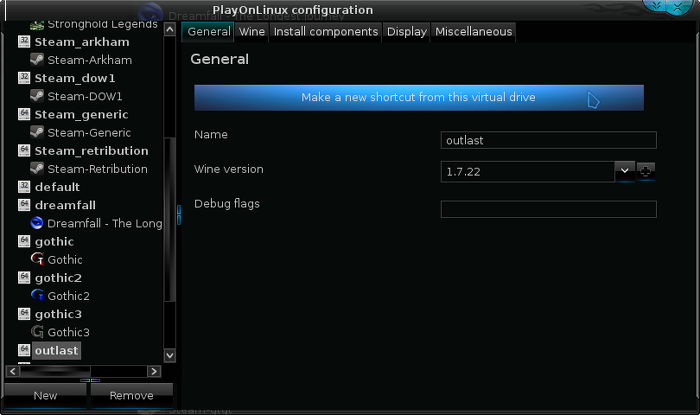Select the Steam-Generic shortcut entry
Viewport: 700px width, 415px height.
[x=89, y=133]
